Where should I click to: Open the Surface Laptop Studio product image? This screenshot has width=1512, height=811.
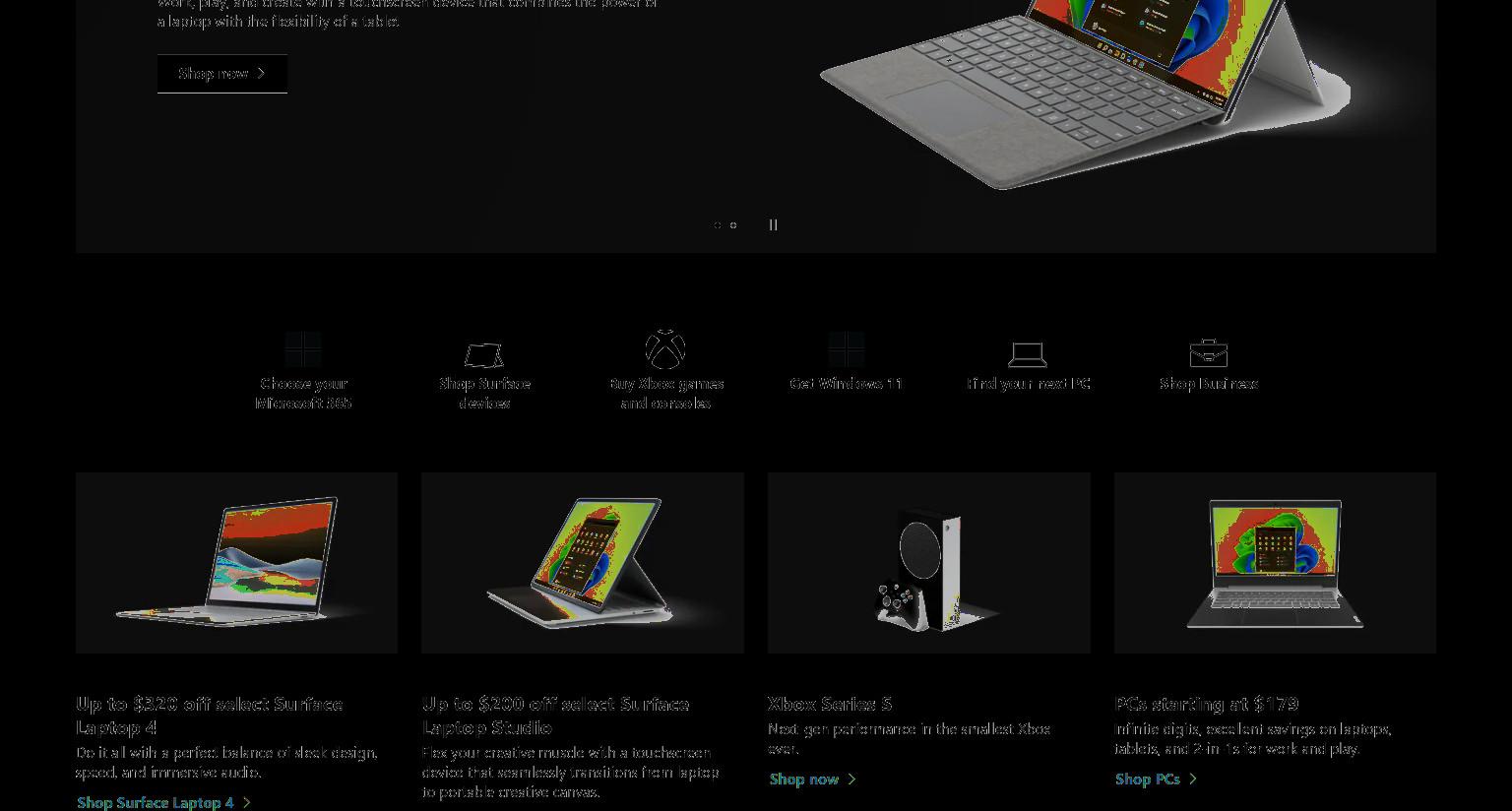[583, 563]
